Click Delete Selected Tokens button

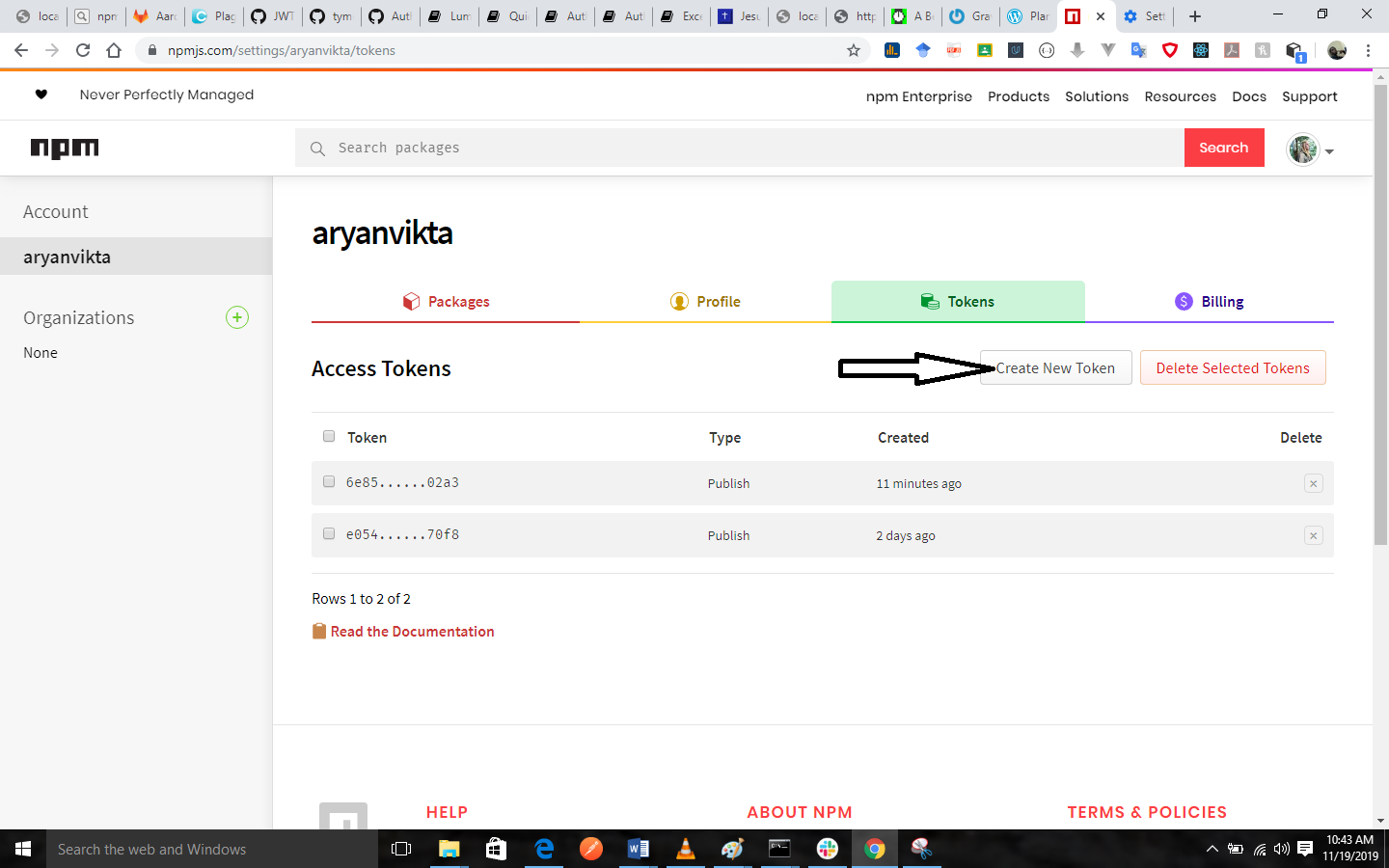point(1233,367)
